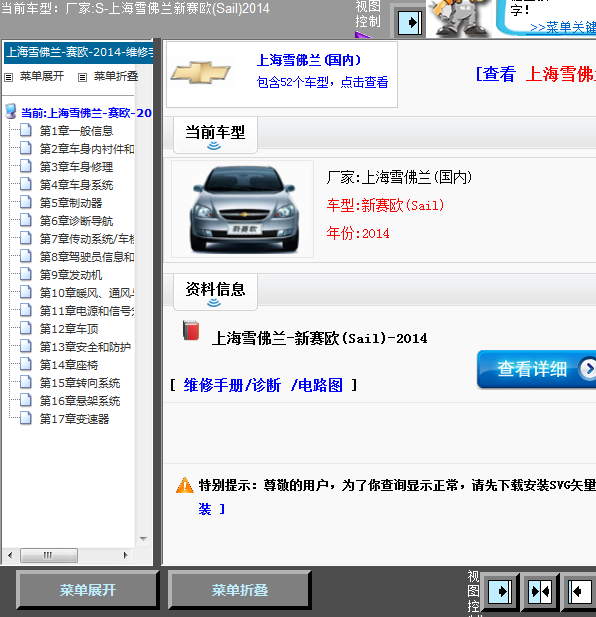Click 包含52个车型,点击查看 link
The image size is (596, 617).
click(x=322, y=82)
